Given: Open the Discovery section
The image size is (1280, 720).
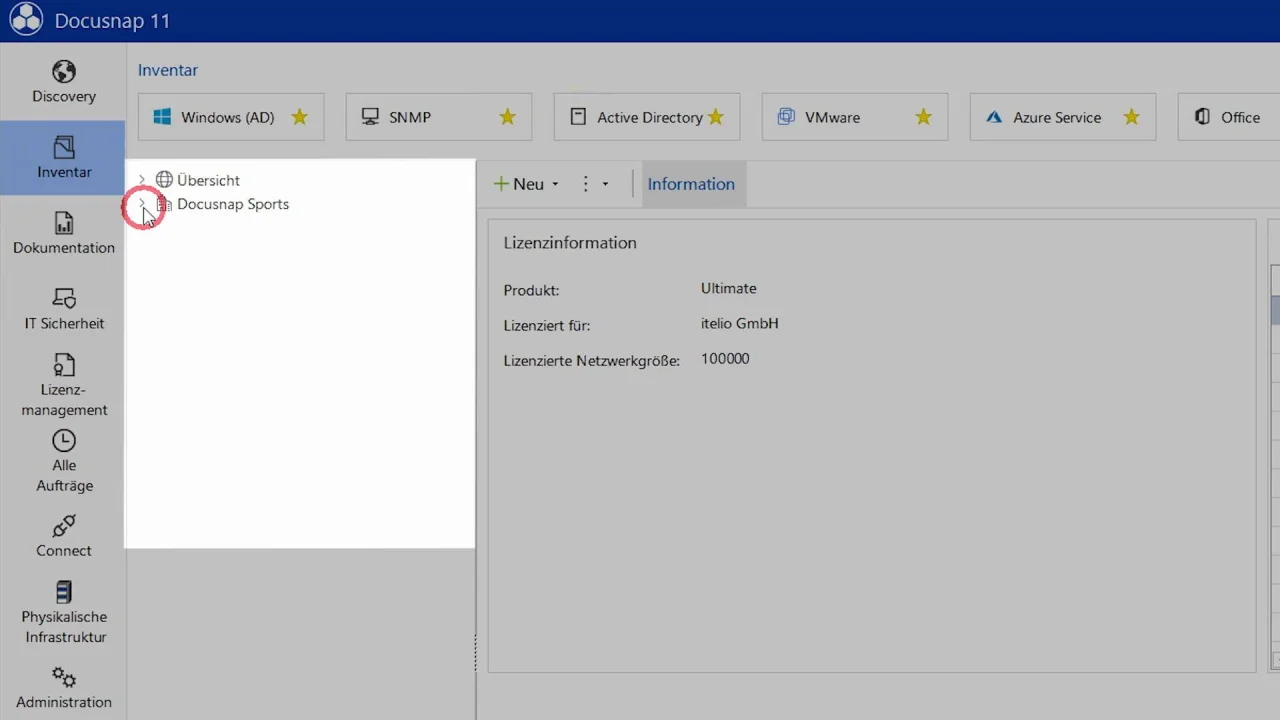Looking at the screenshot, I should click(63, 83).
